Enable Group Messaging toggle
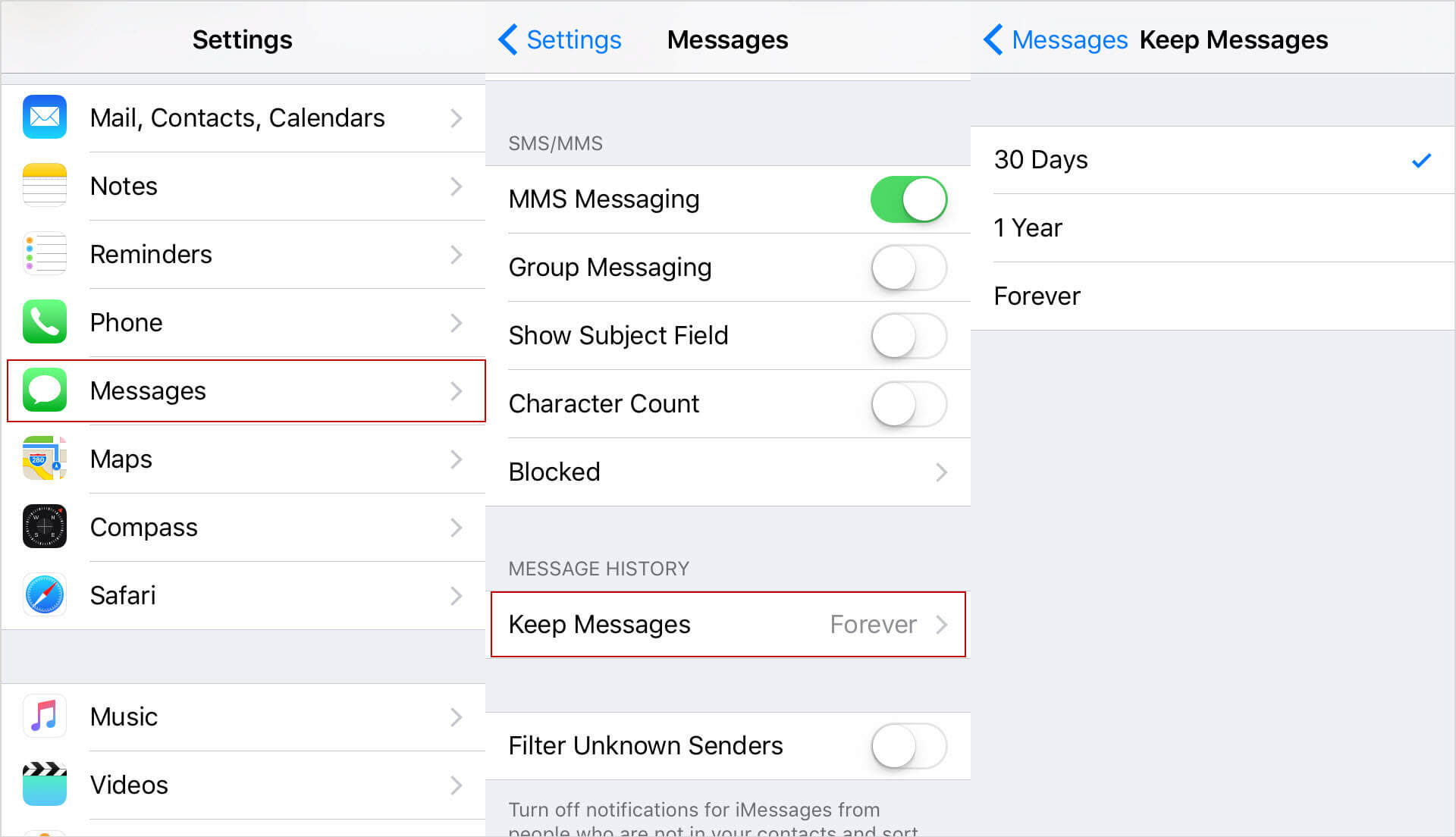Image resolution: width=1456 pixels, height=837 pixels. 908,265
